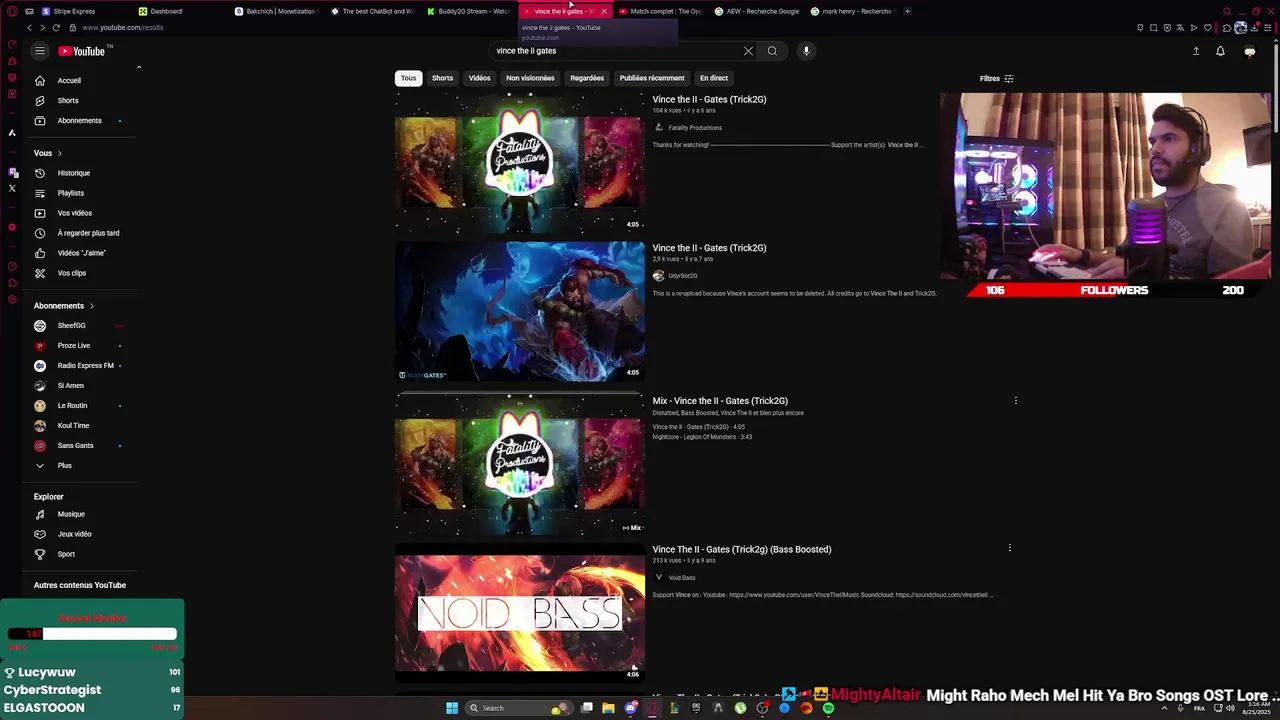Screen dimensions: 1280x720
Task: Select the En direct filter chip
Action: tap(714, 78)
